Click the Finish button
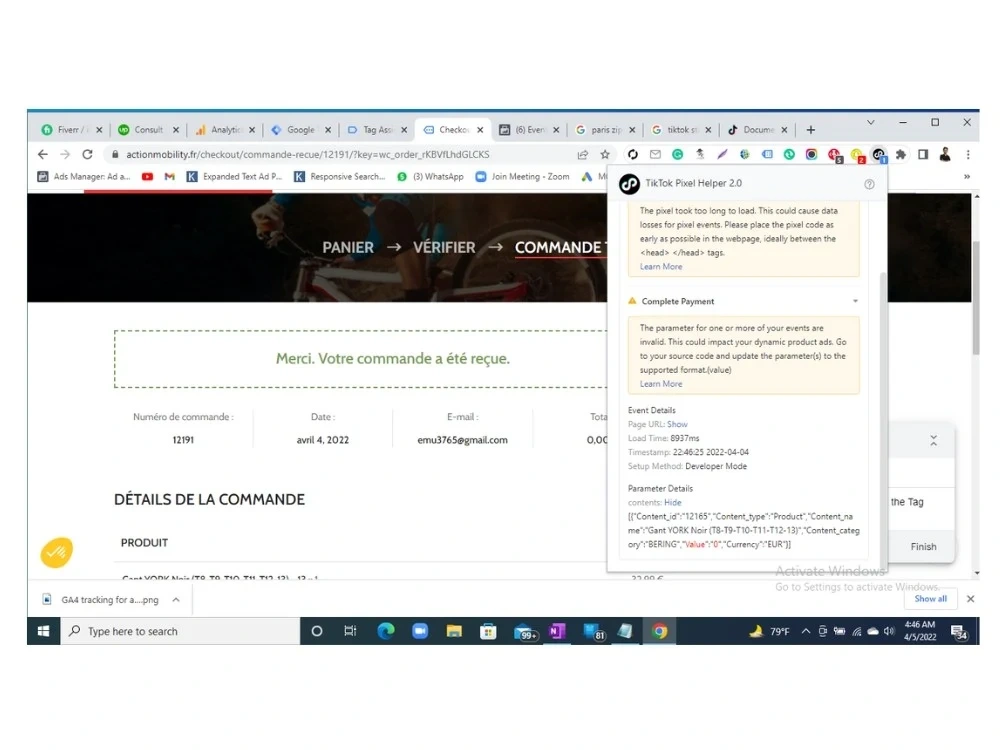 pos(923,547)
